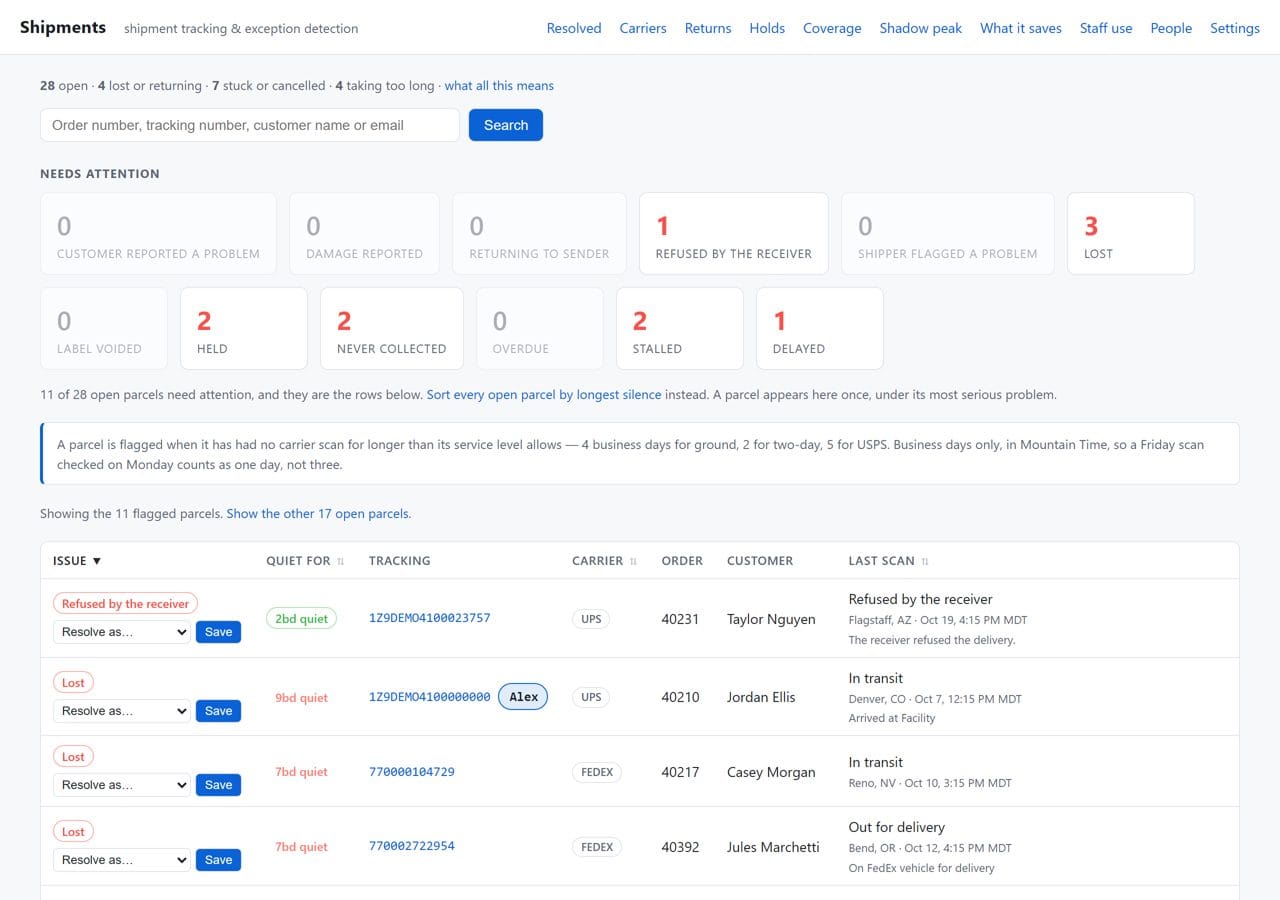Open Settings from the top navigation
1280x900 pixels.
click(1235, 28)
